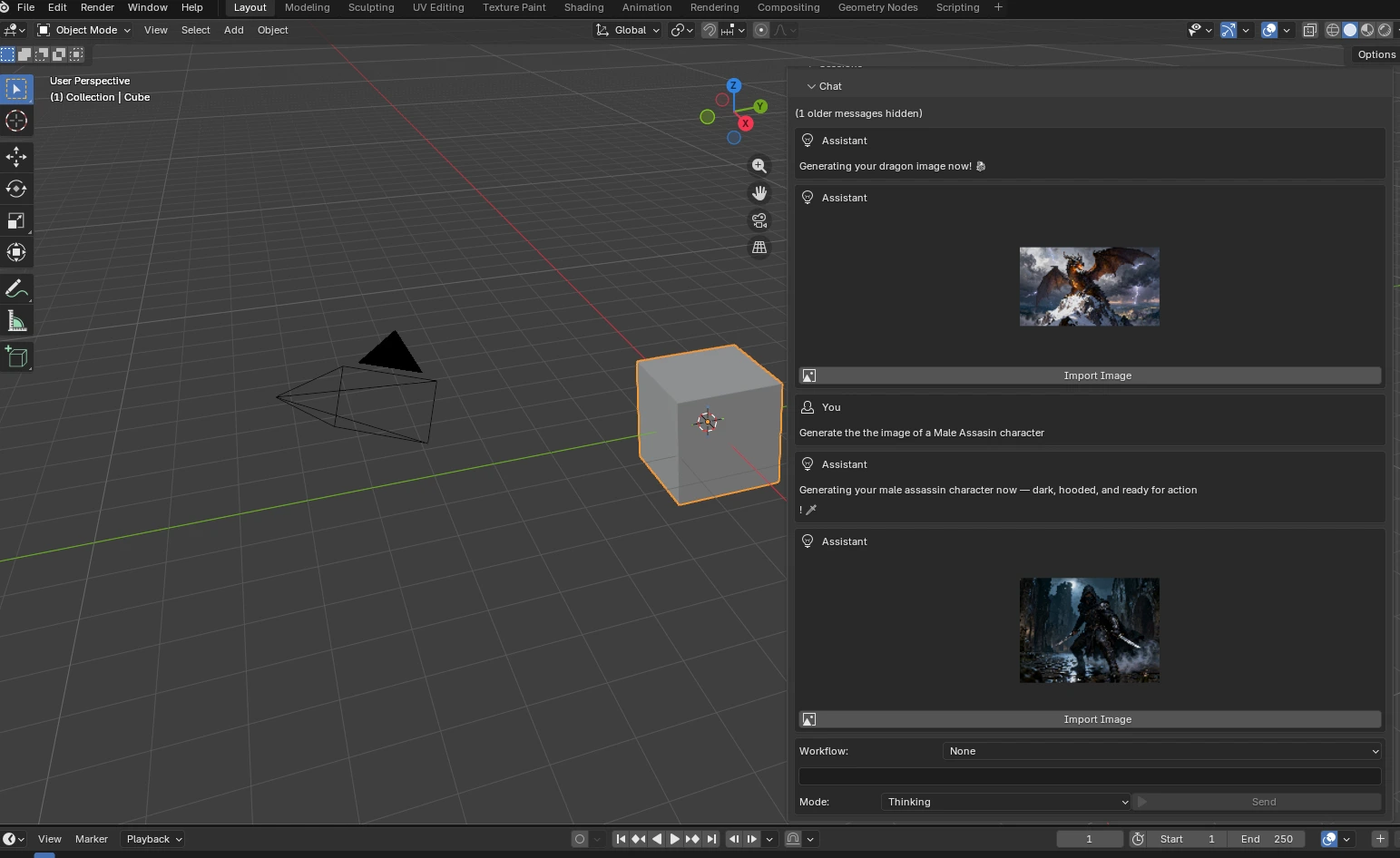
Task: Import the dragon image
Action: pos(1090,375)
